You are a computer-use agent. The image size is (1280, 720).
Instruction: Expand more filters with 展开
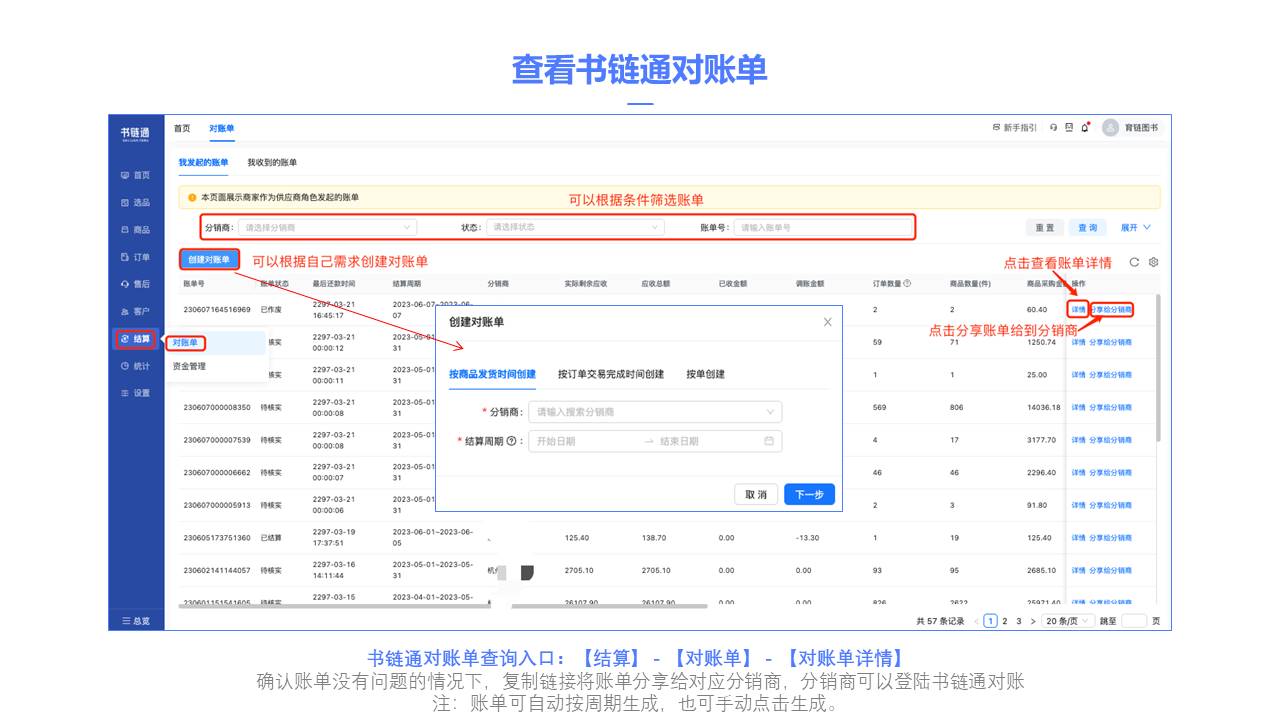(1135, 228)
